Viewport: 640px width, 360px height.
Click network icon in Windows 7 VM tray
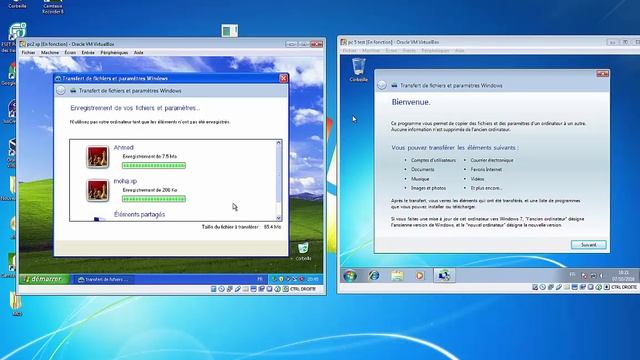tap(593, 276)
